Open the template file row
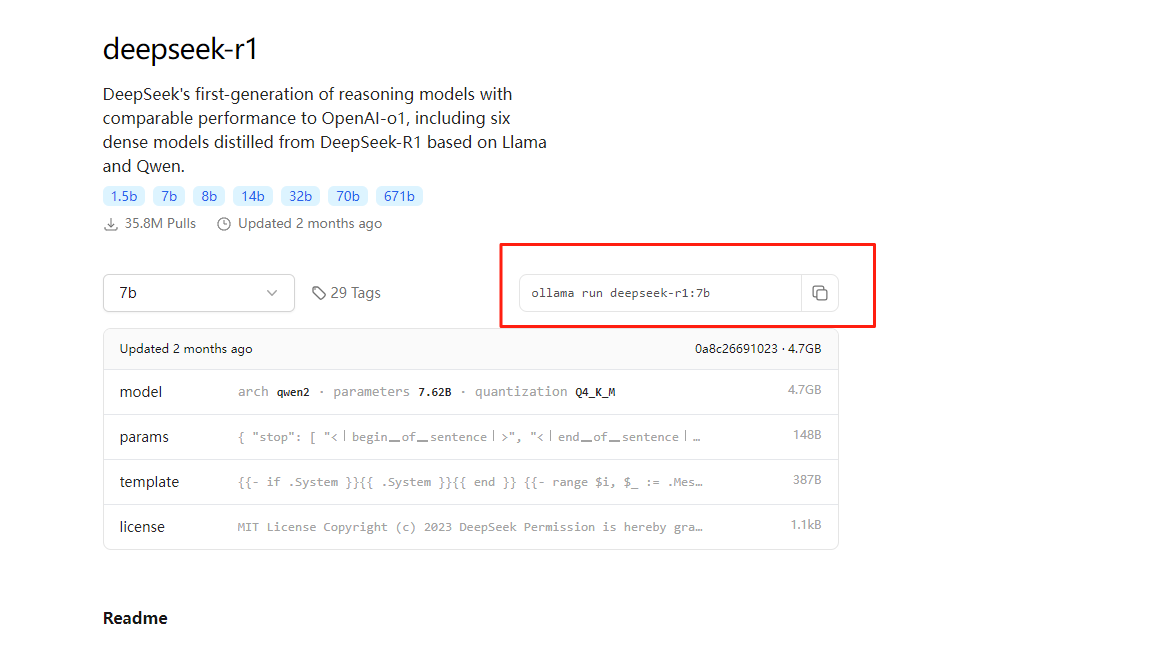This screenshot has width=1155, height=669. tap(471, 482)
